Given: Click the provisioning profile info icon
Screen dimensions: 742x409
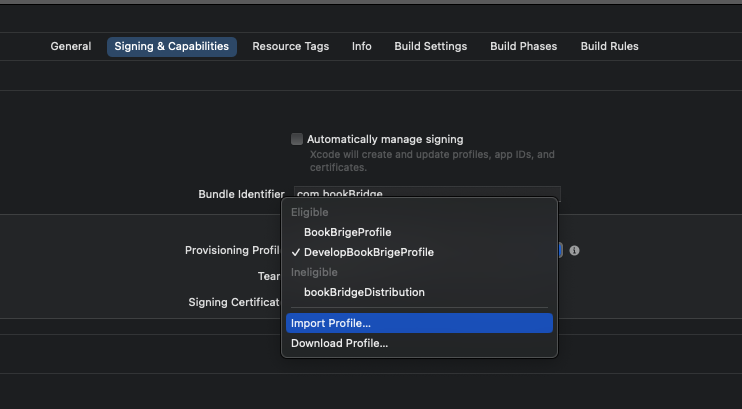Looking at the screenshot, I should (x=575, y=251).
